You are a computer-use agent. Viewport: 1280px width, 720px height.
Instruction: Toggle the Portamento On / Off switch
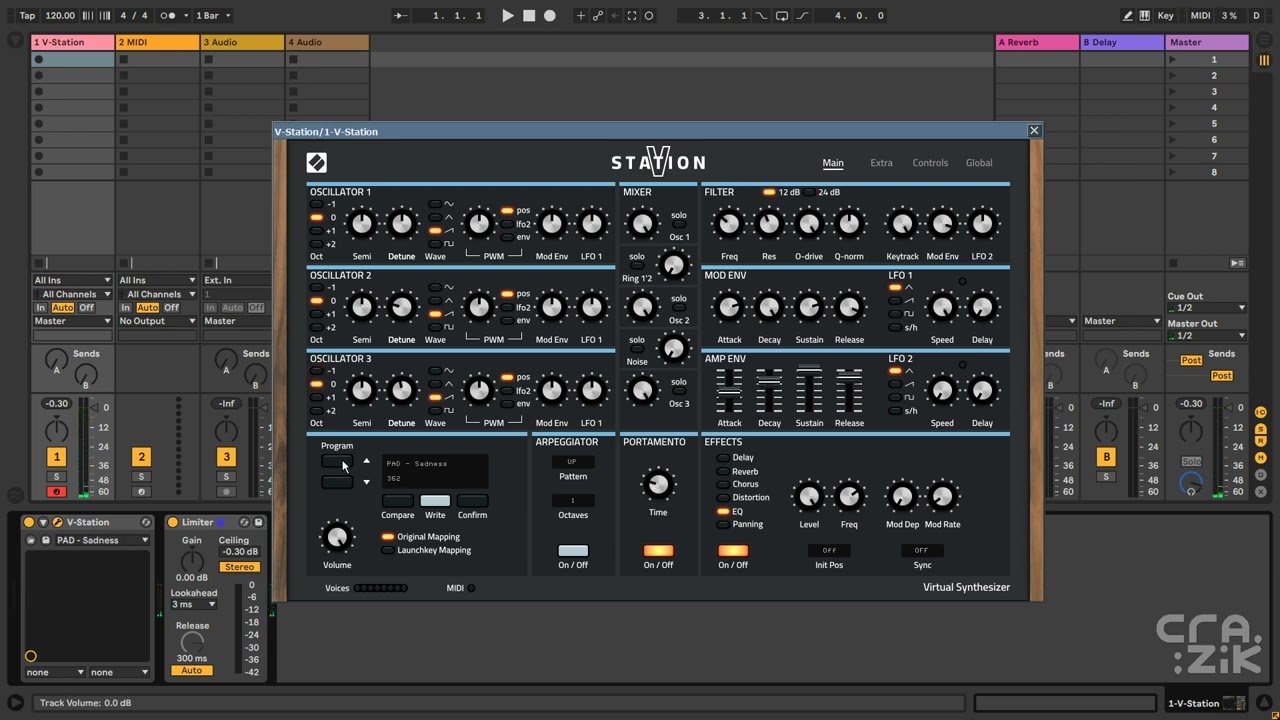point(658,551)
